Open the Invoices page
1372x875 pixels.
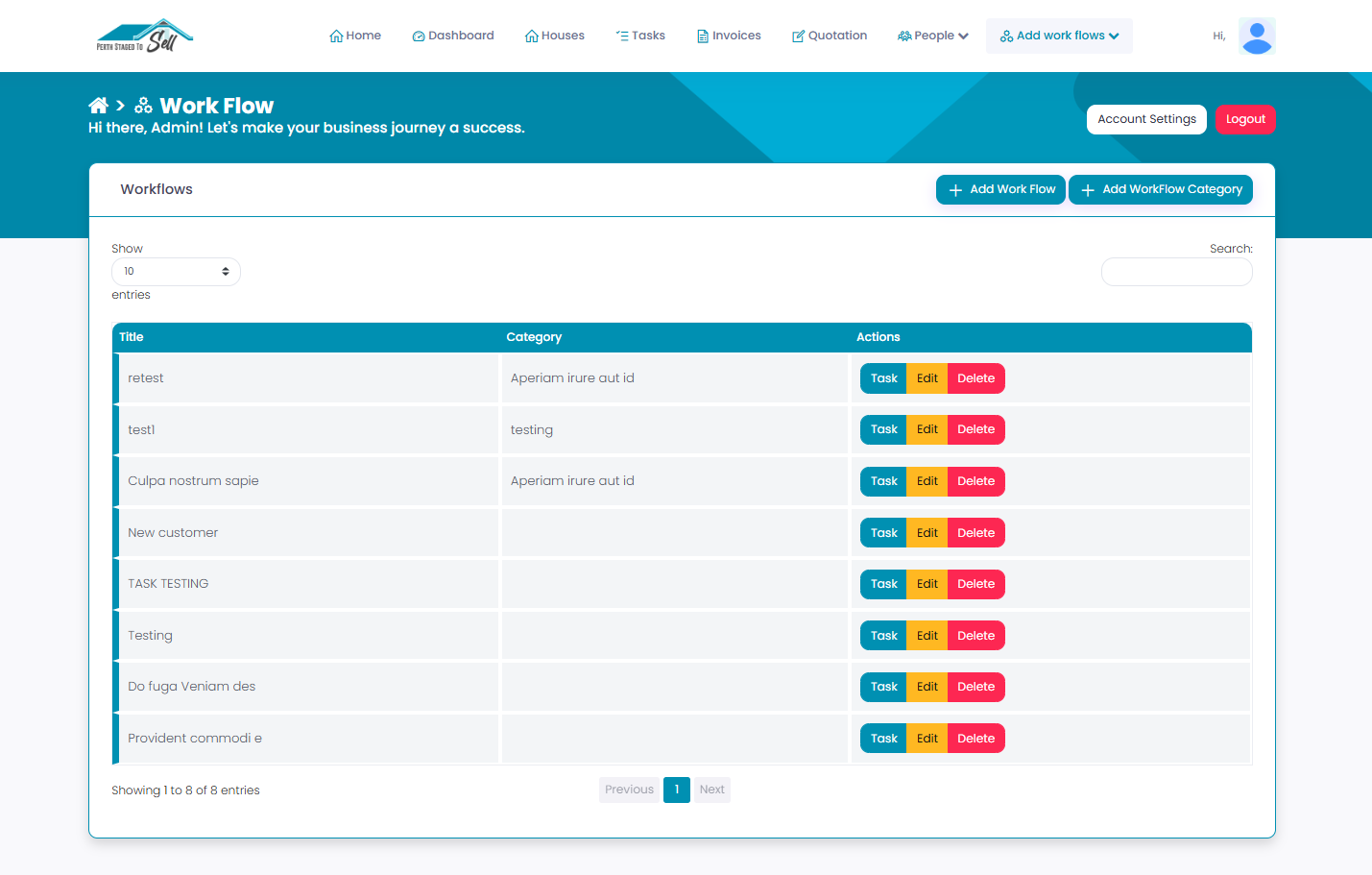click(x=729, y=36)
